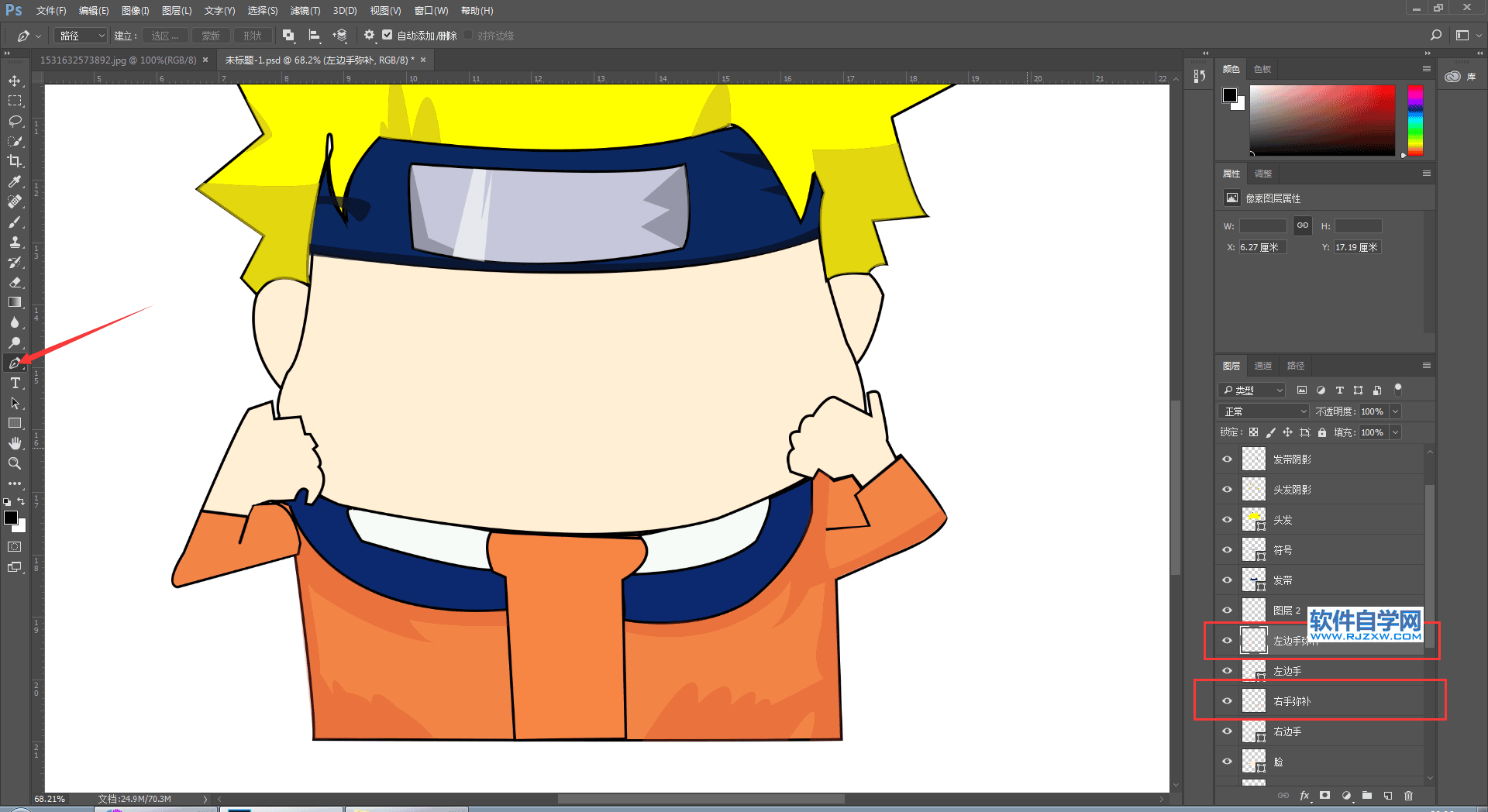This screenshot has width=1488, height=812.
Task: Hide the 右手弥补 layer
Action: tap(1227, 701)
